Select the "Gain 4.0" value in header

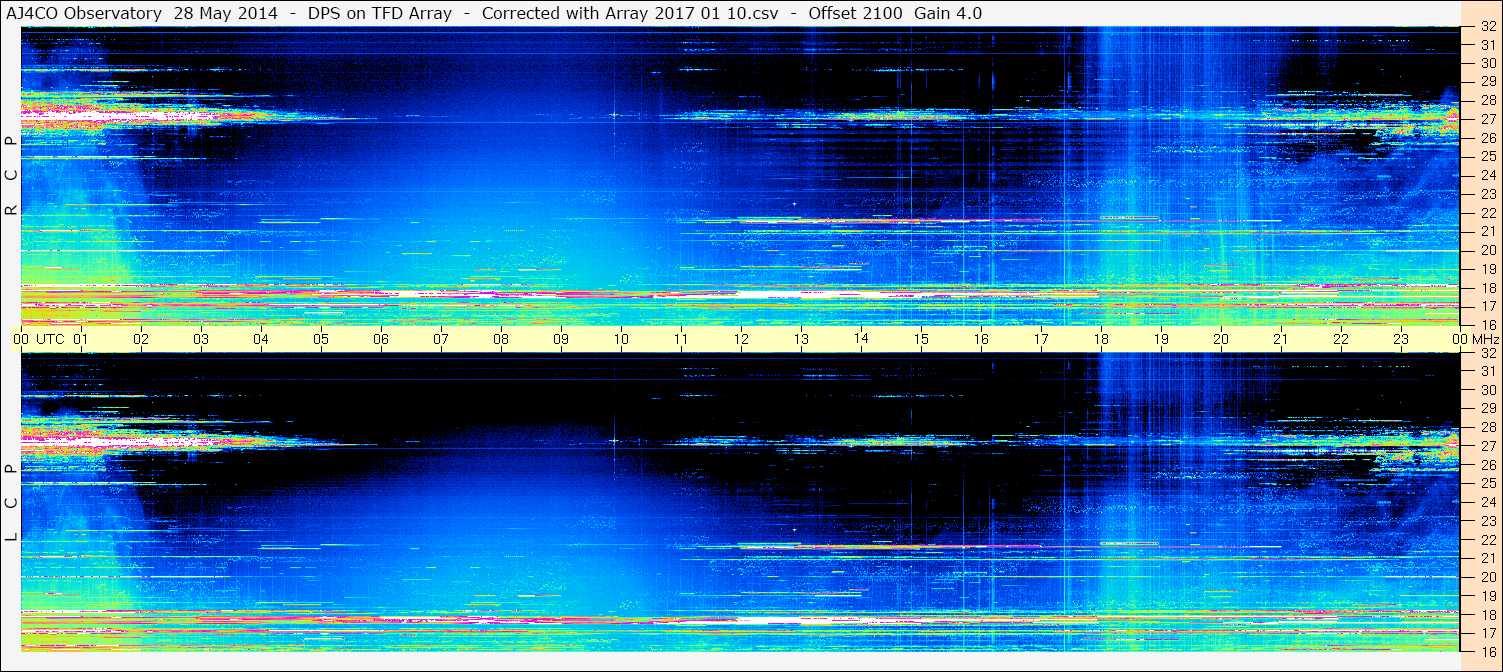(x=948, y=13)
